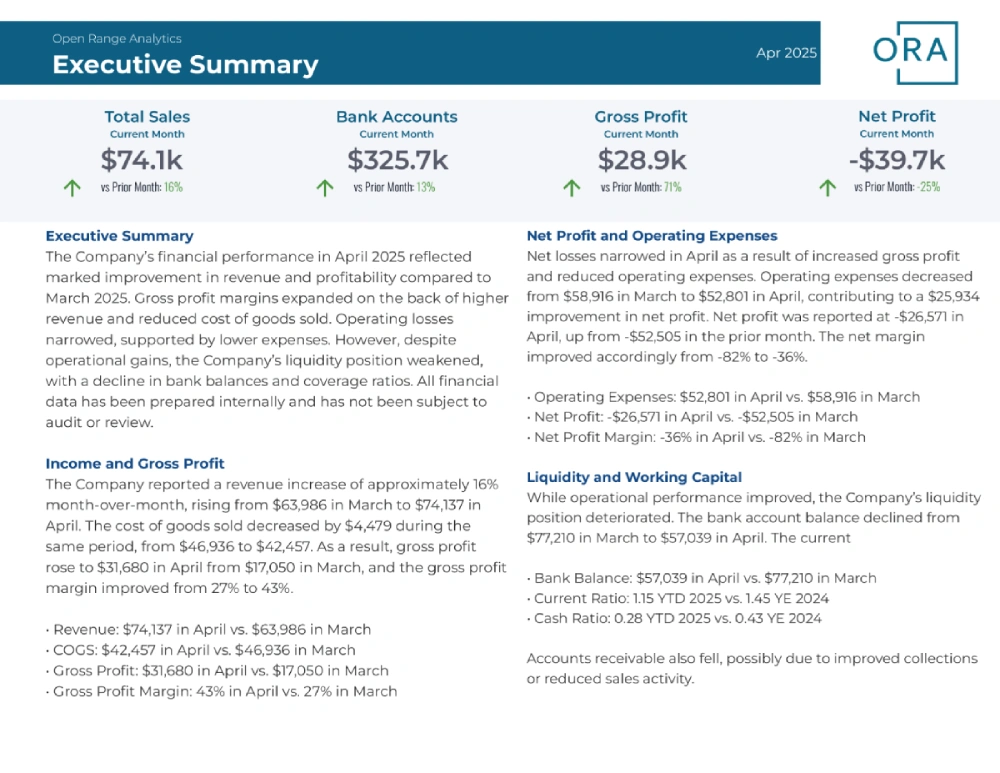Viewport: 1000px width, 773px height.
Task: Click the $28.9k Gross Profit value
Action: [x=642, y=159]
